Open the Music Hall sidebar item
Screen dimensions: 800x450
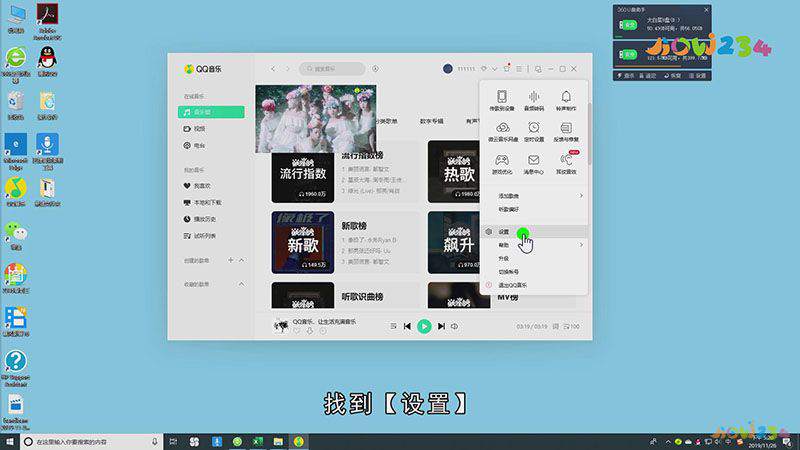coord(211,112)
